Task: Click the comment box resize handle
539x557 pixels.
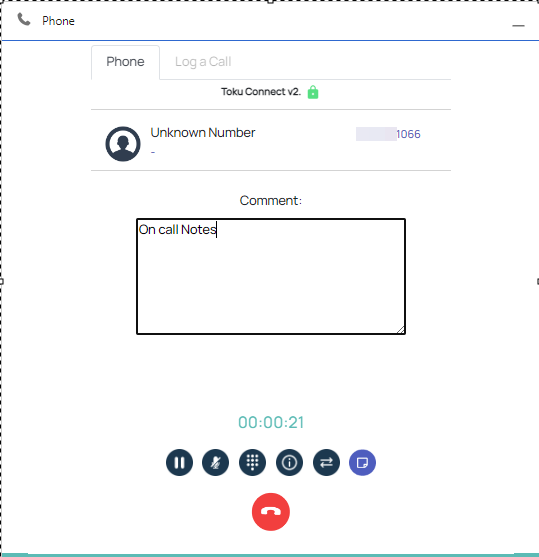Action: 401,330
